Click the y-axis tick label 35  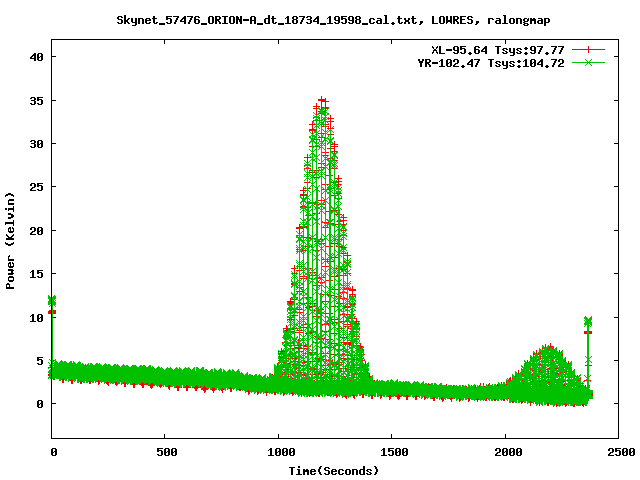36,101
